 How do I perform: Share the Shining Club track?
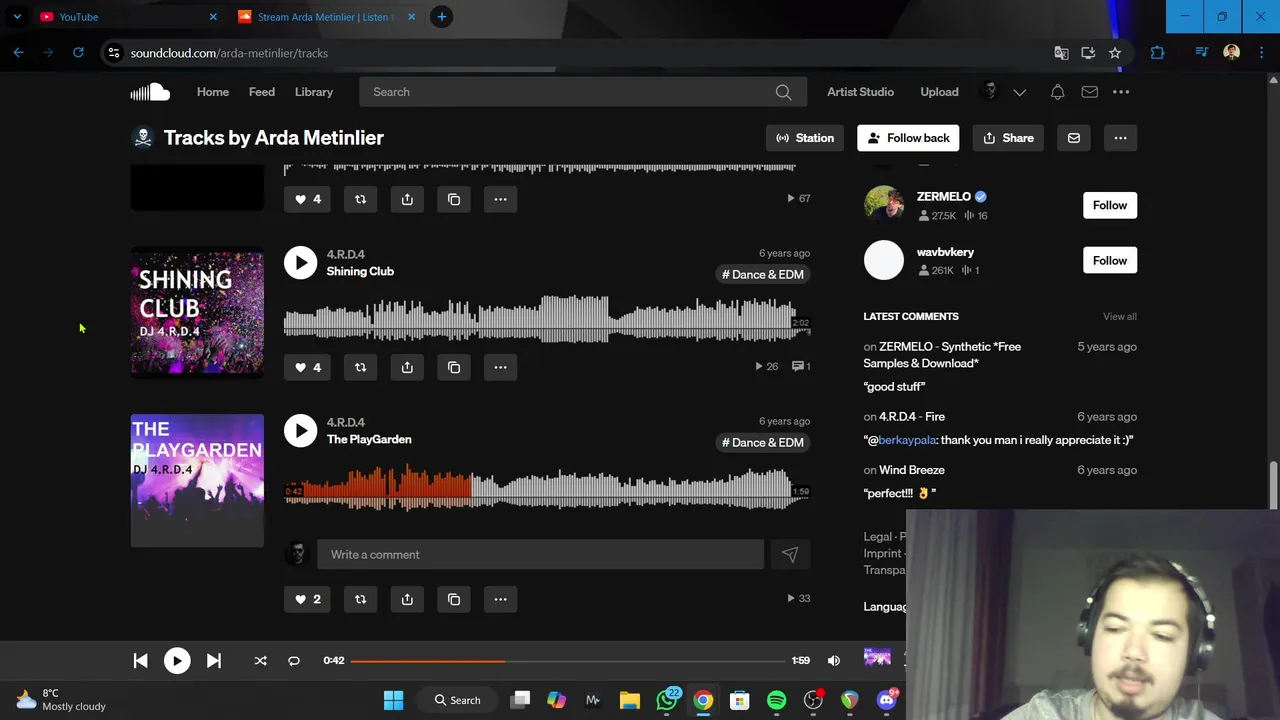tap(407, 367)
